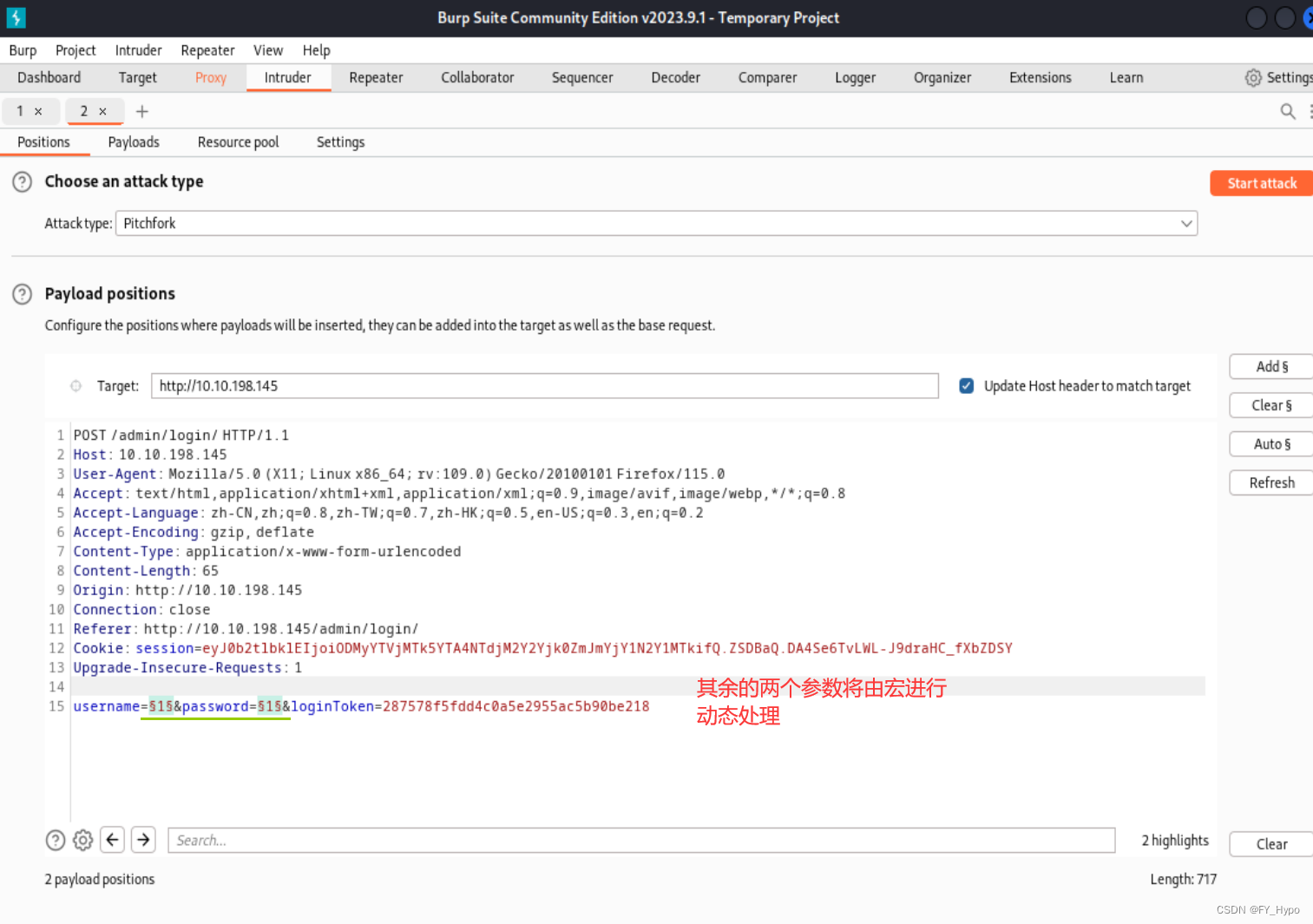Open the Sequencer tab

[x=582, y=77]
